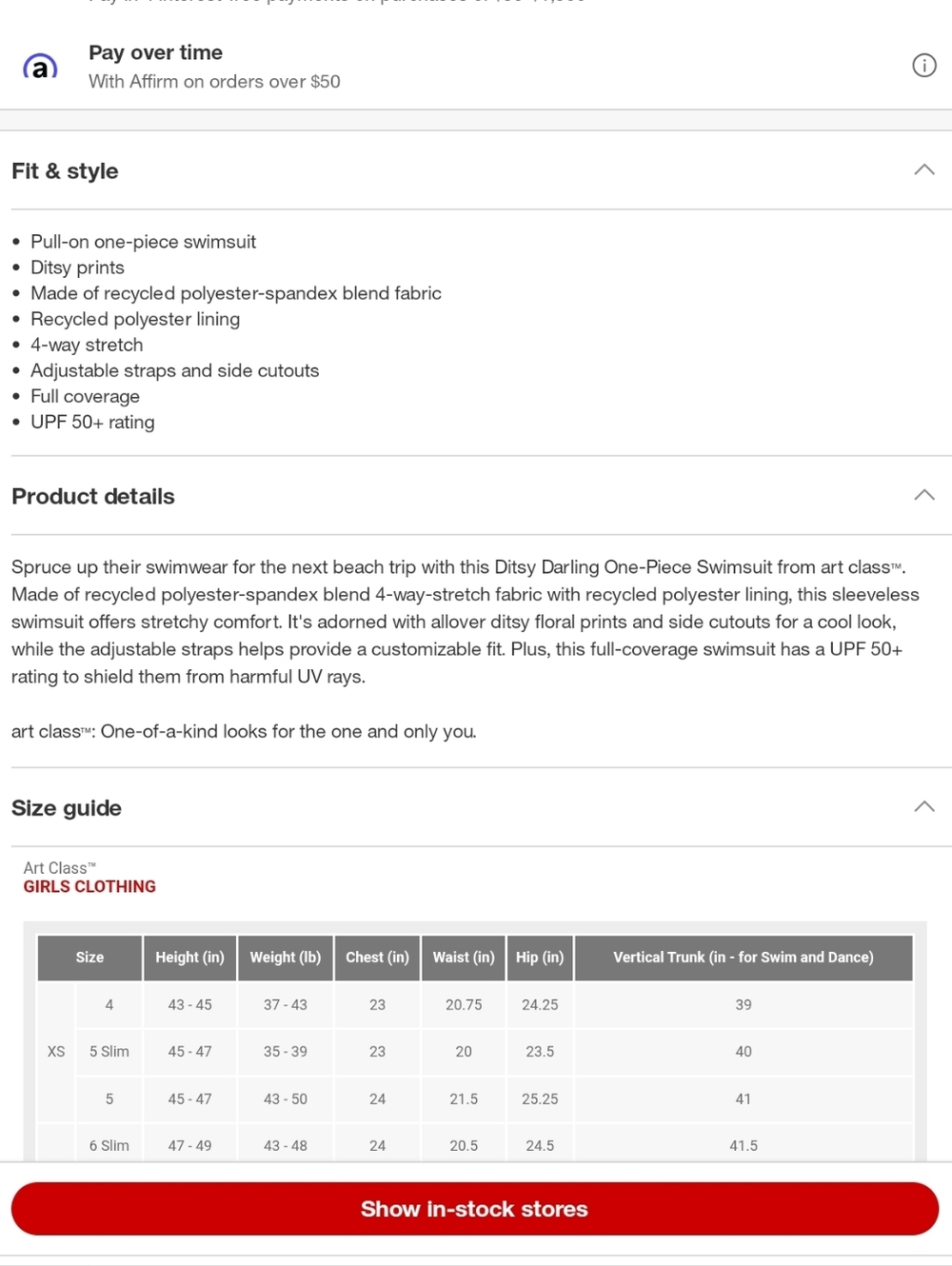Click the GIRLS CLOTHING red label
The height and width of the screenshot is (1266, 952).
point(89,886)
